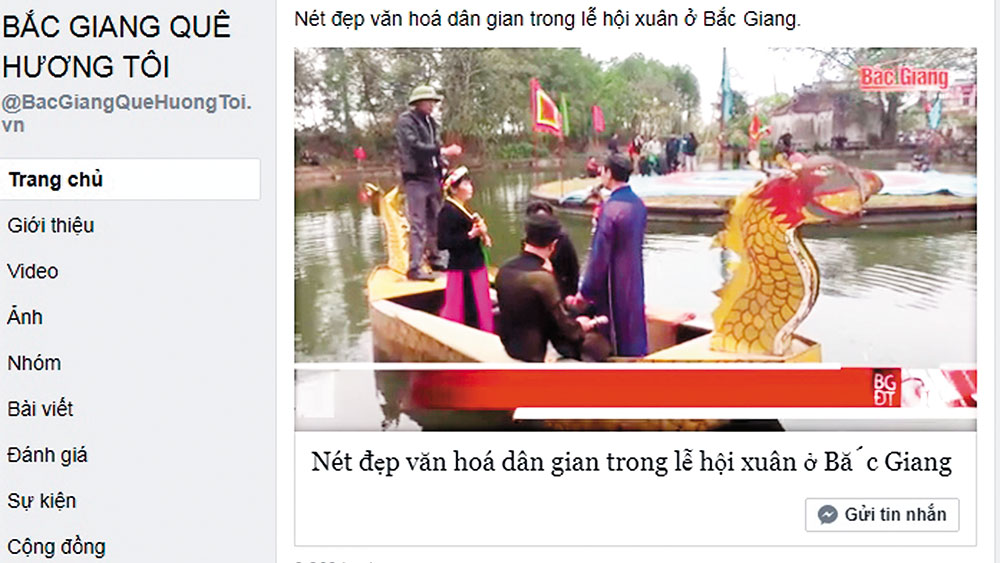Open the Nhóm sidebar item
The image size is (1000, 563).
point(34,363)
